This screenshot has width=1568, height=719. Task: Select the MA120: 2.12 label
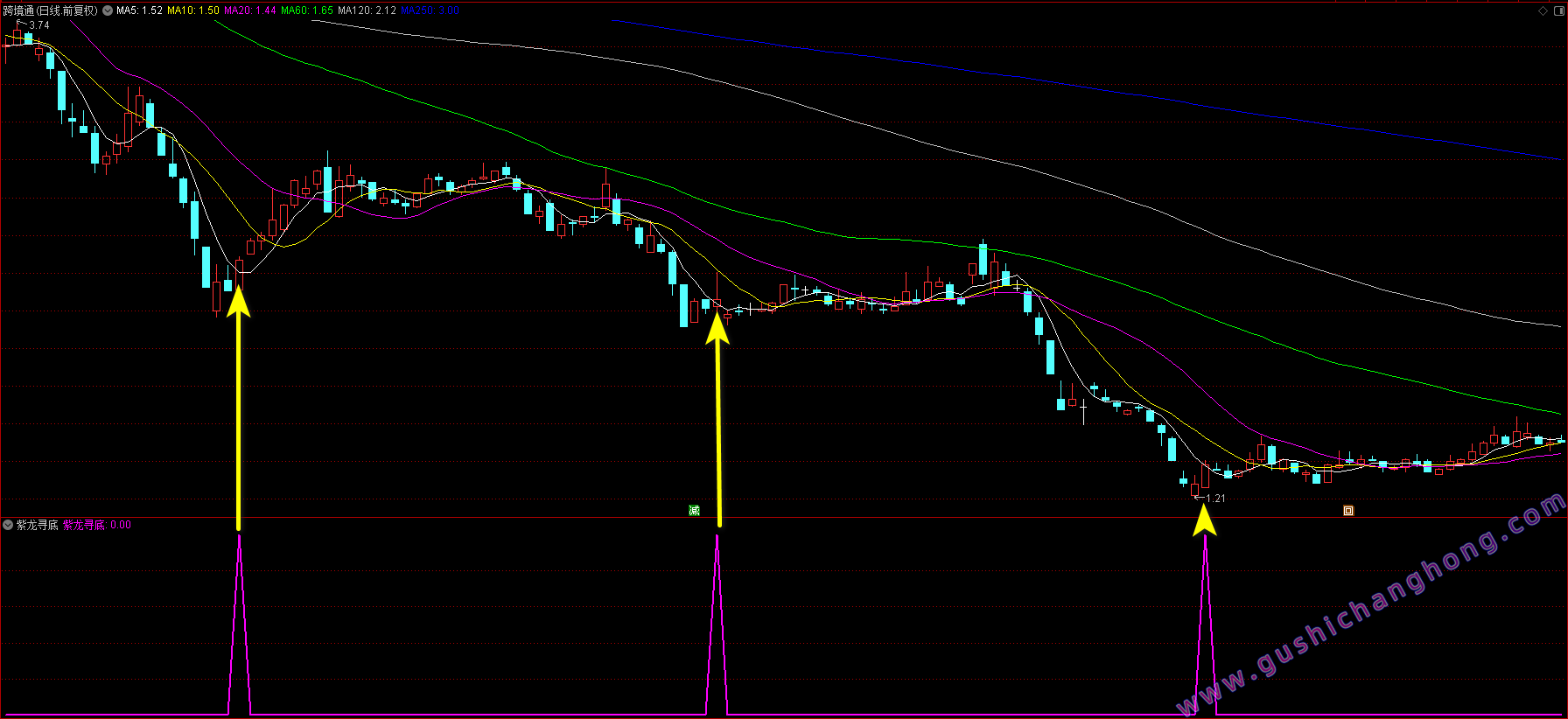[367, 10]
